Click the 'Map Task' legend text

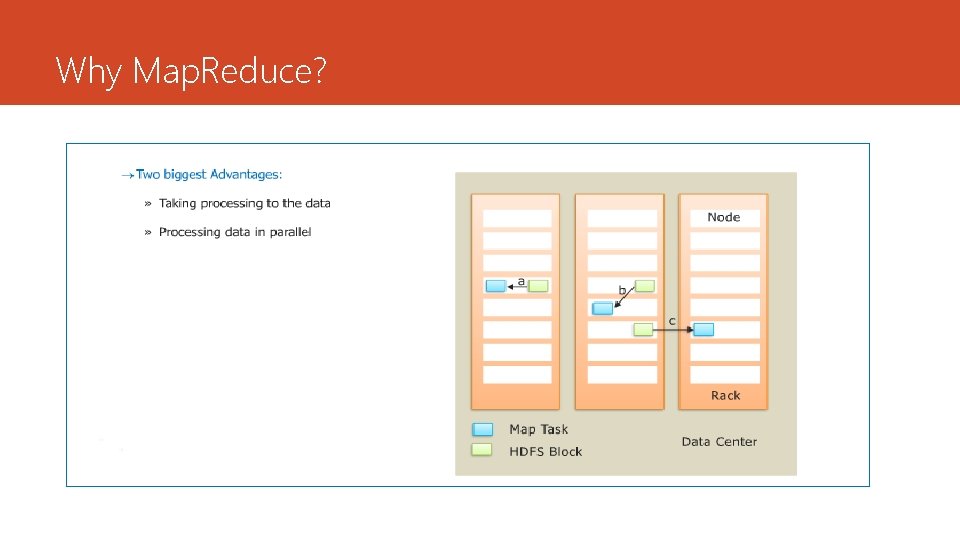tap(539, 429)
